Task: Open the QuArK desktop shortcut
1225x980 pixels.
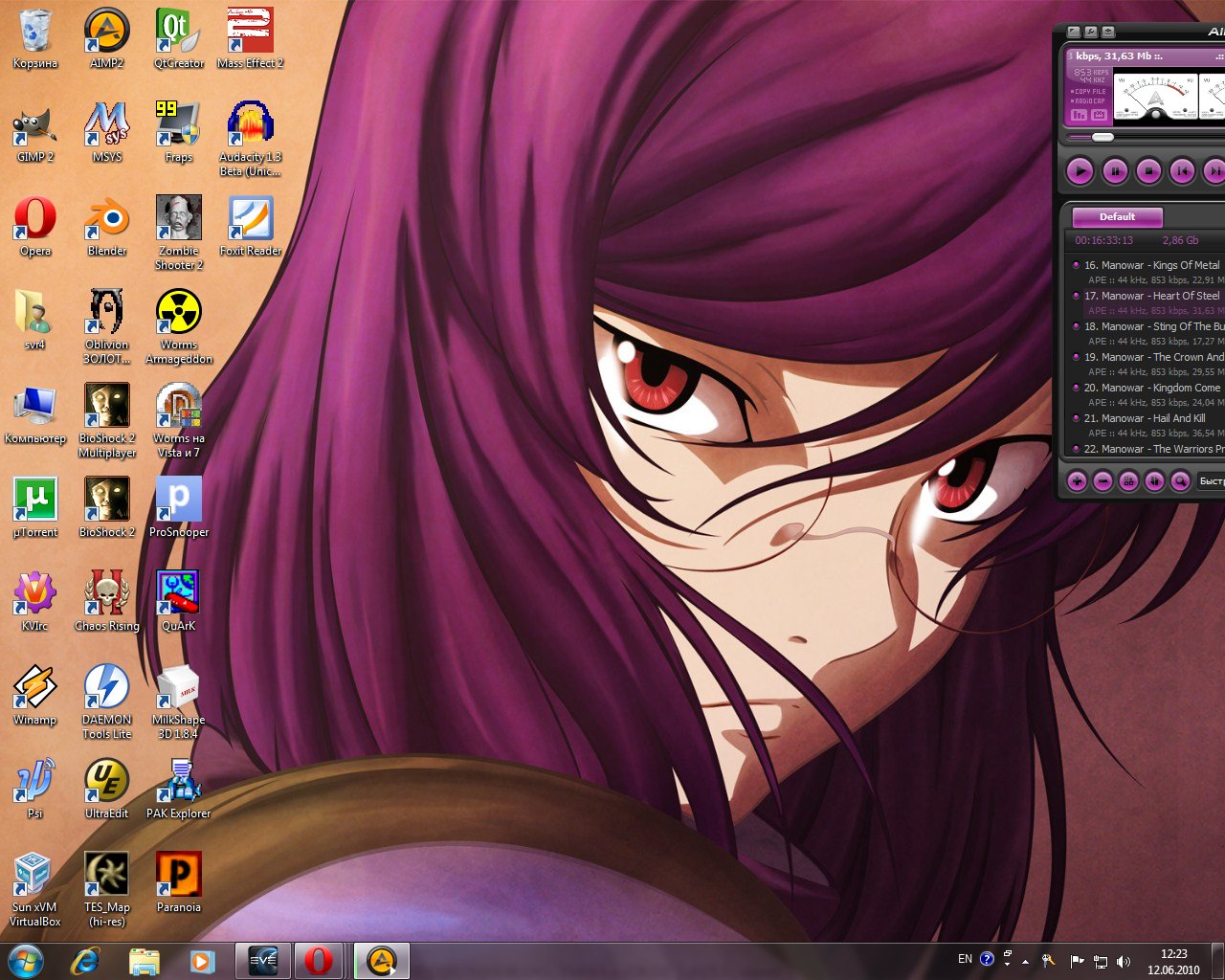Action: click(179, 601)
